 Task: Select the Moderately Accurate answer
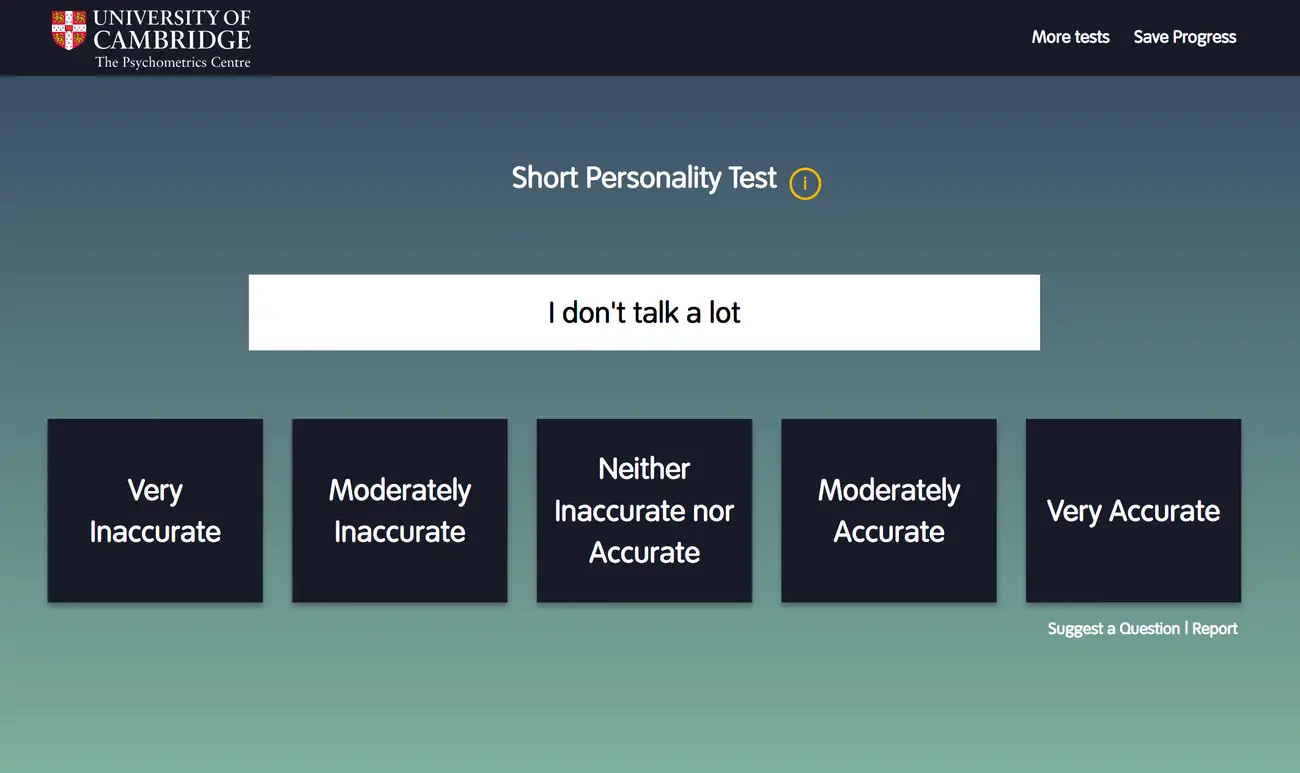coord(889,511)
